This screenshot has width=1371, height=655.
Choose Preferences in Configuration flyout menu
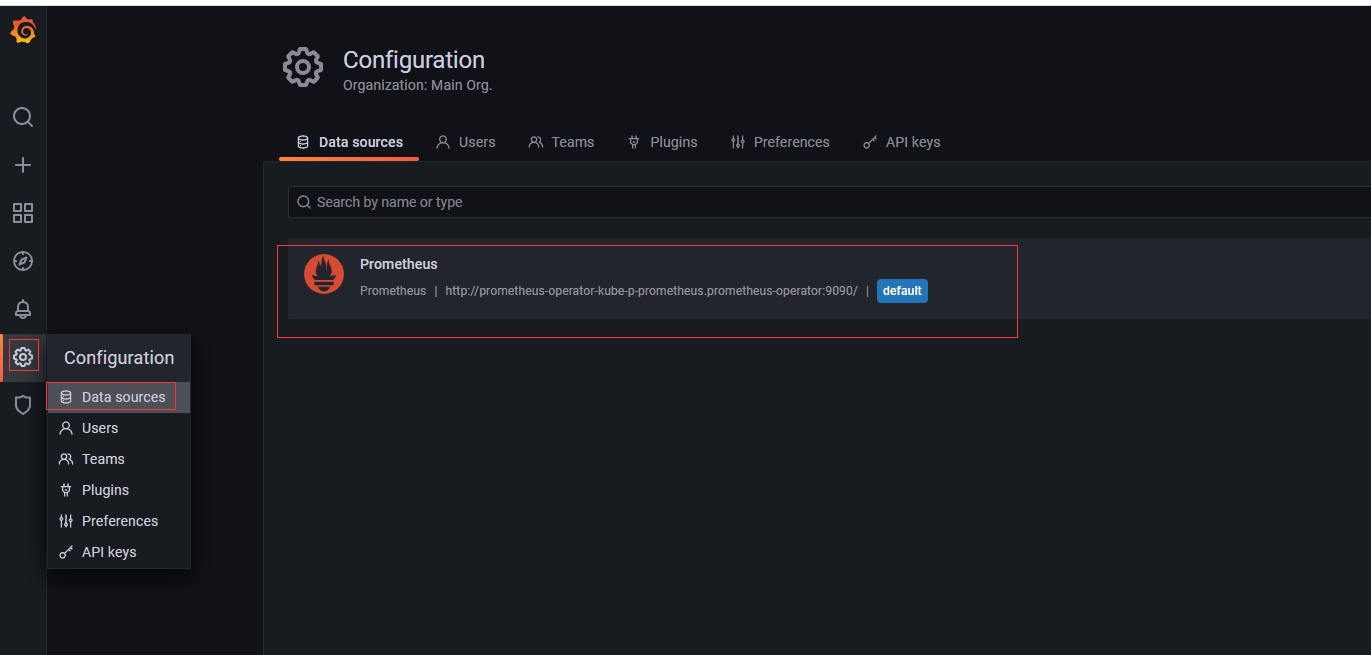[x=118, y=521]
